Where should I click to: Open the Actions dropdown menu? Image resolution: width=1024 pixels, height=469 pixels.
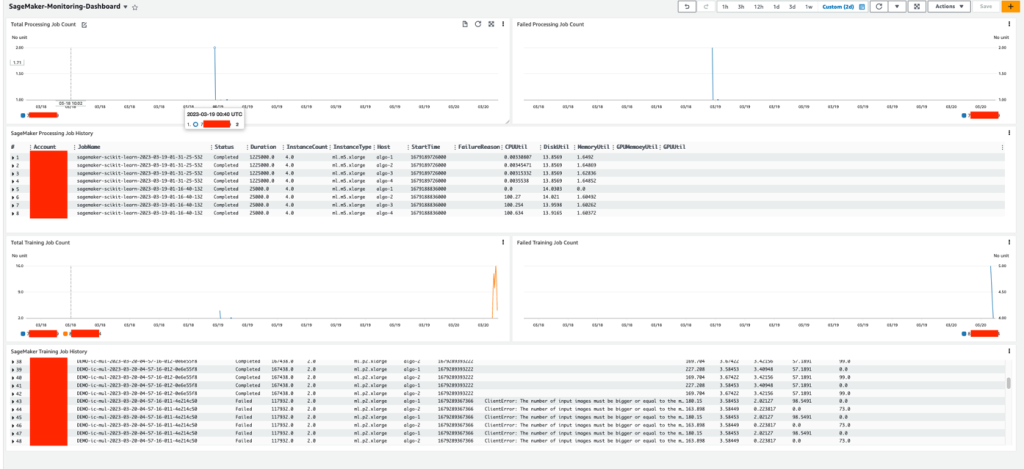pos(948,7)
